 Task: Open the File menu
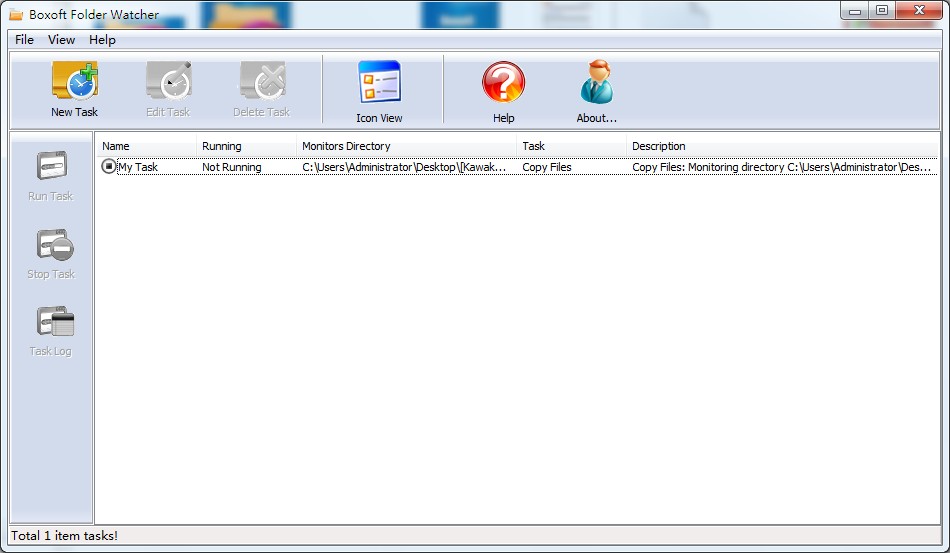pyautogui.click(x=24, y=40)
